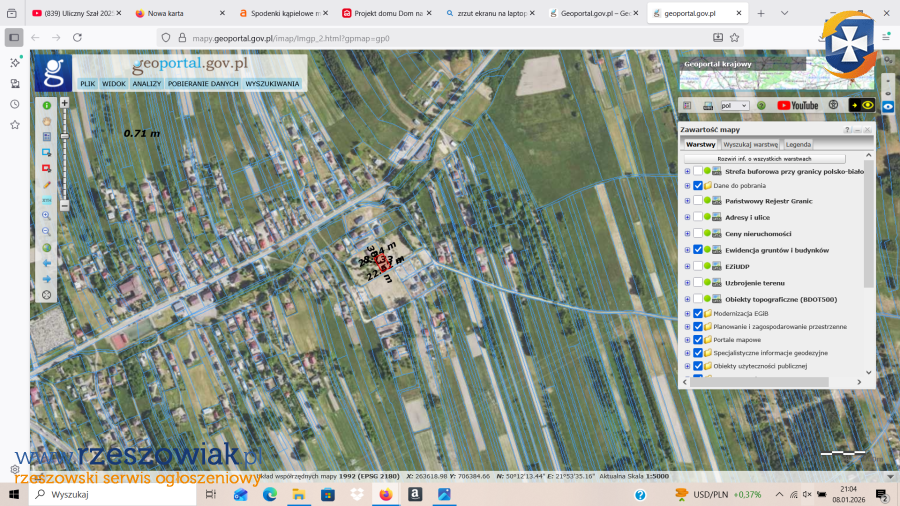This screenshot has height=506, width=900.
Task: Toggle the Ceny nieruchomości layer checkbox
Action: point(698,234)
